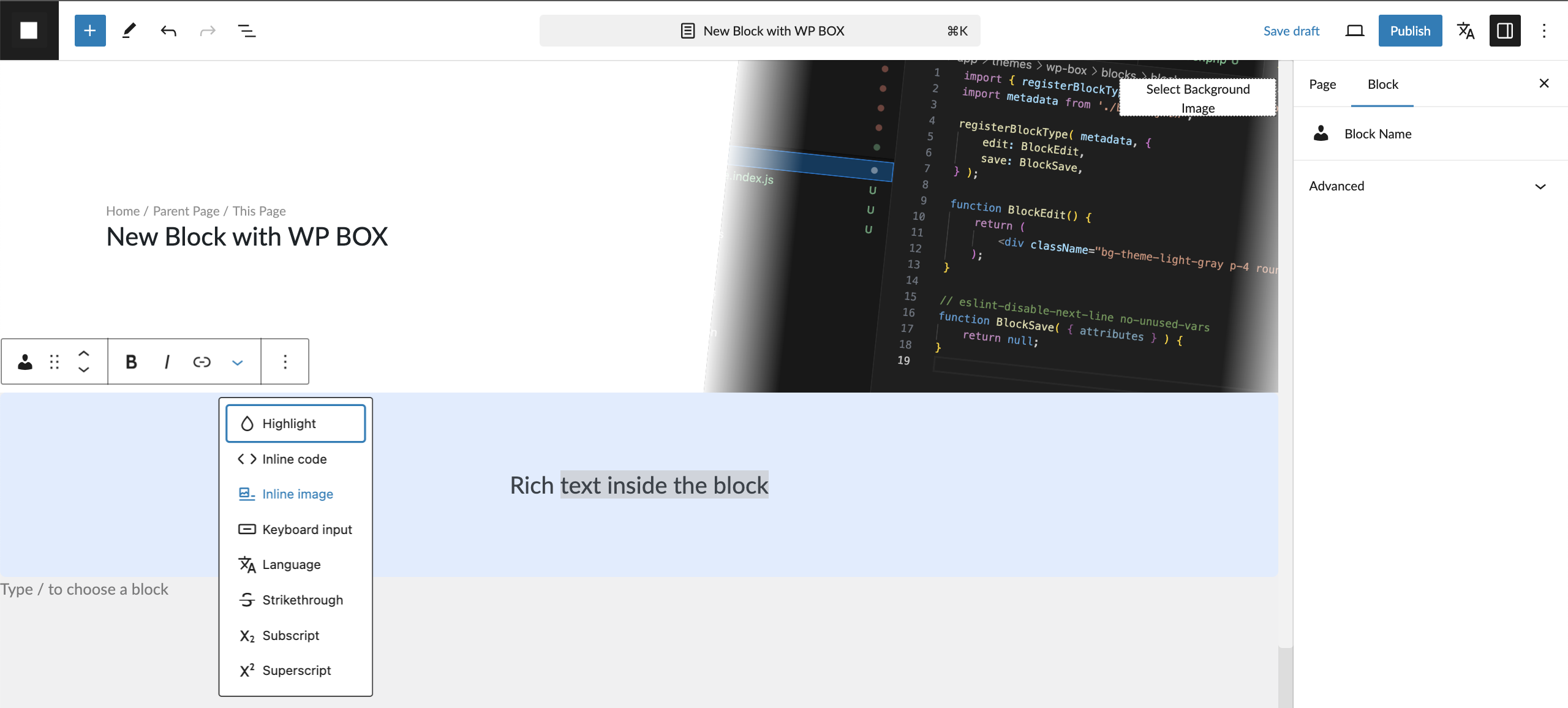Choose Superscript from the menu
The image size is (1568, 708).
(296, 670)
